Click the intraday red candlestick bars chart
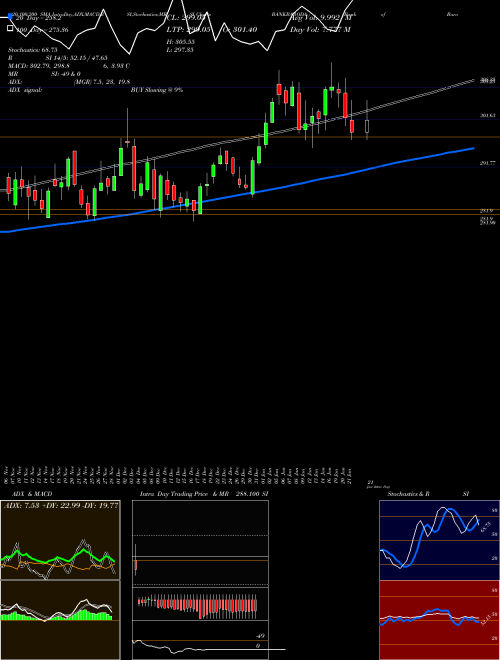Screen dimensions: 500x660 (200, 606)
